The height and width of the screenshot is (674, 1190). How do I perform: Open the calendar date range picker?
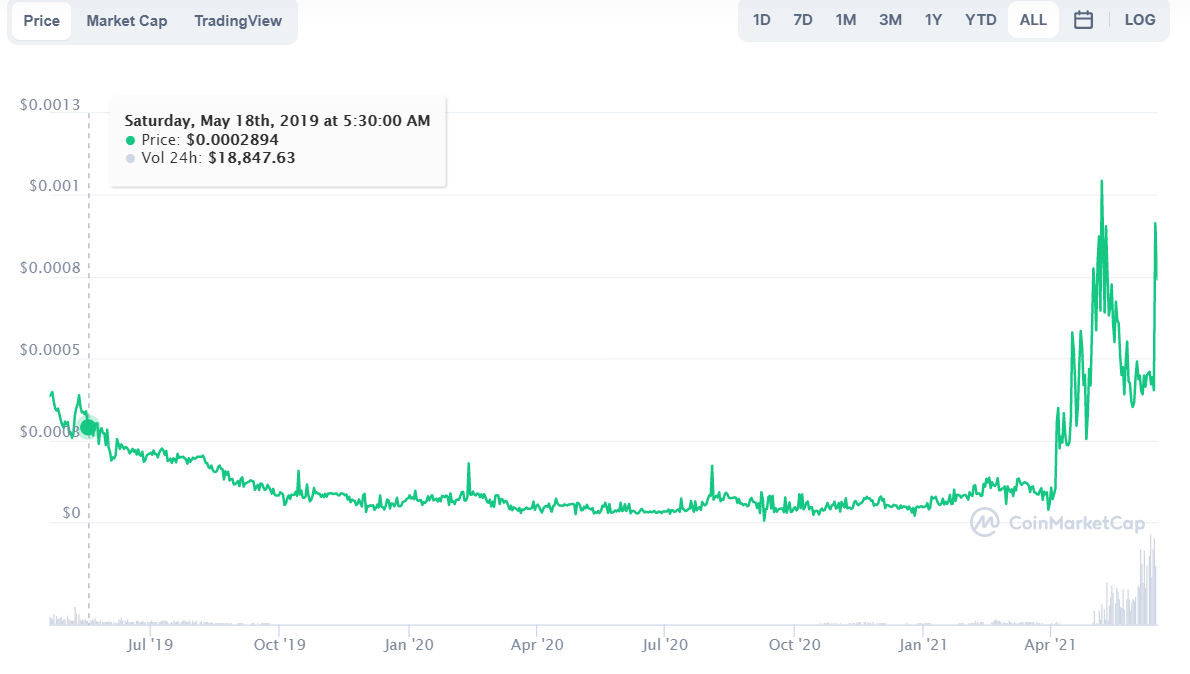tap(1083, 20)
